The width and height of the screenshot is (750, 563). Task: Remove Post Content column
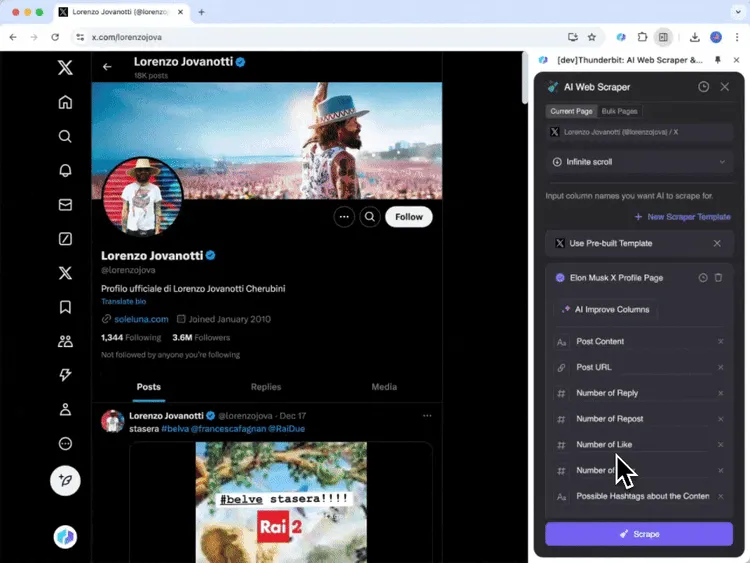[x=720, y=342]
